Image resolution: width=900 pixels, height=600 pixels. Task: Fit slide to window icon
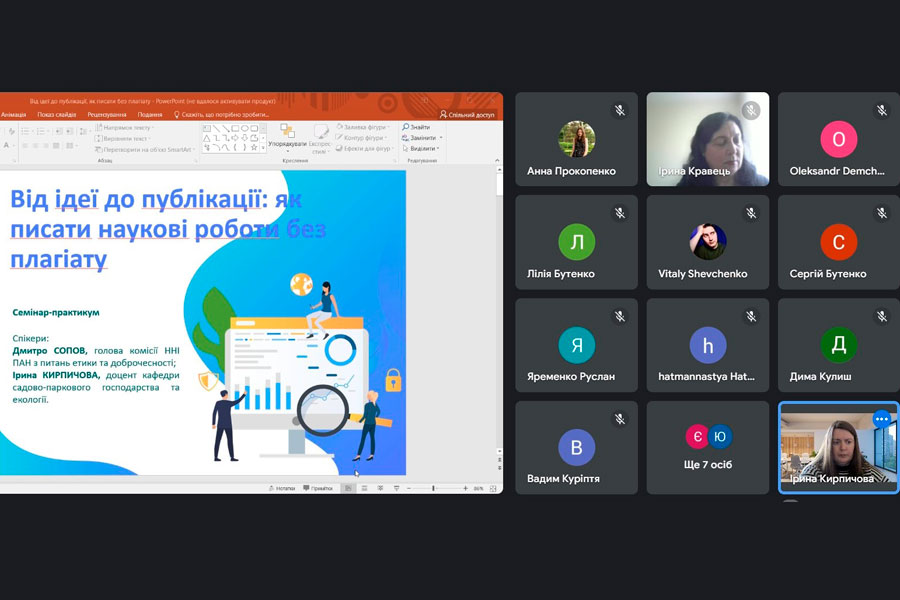[x=493, y=489]
